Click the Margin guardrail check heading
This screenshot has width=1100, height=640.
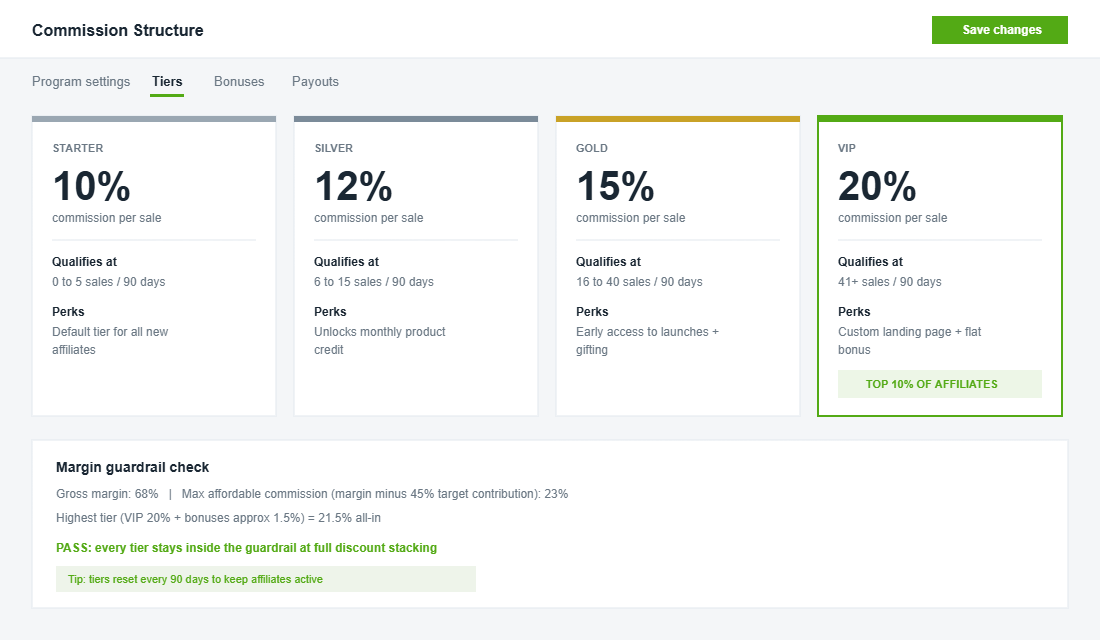click(x=133, y=467)
